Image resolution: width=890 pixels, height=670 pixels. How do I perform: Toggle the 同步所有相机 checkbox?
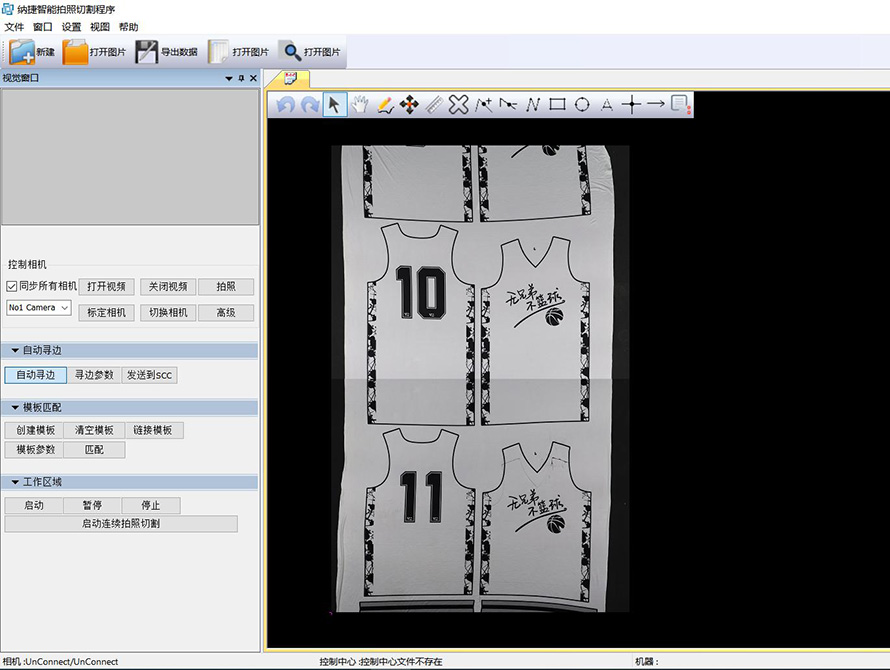12,286
